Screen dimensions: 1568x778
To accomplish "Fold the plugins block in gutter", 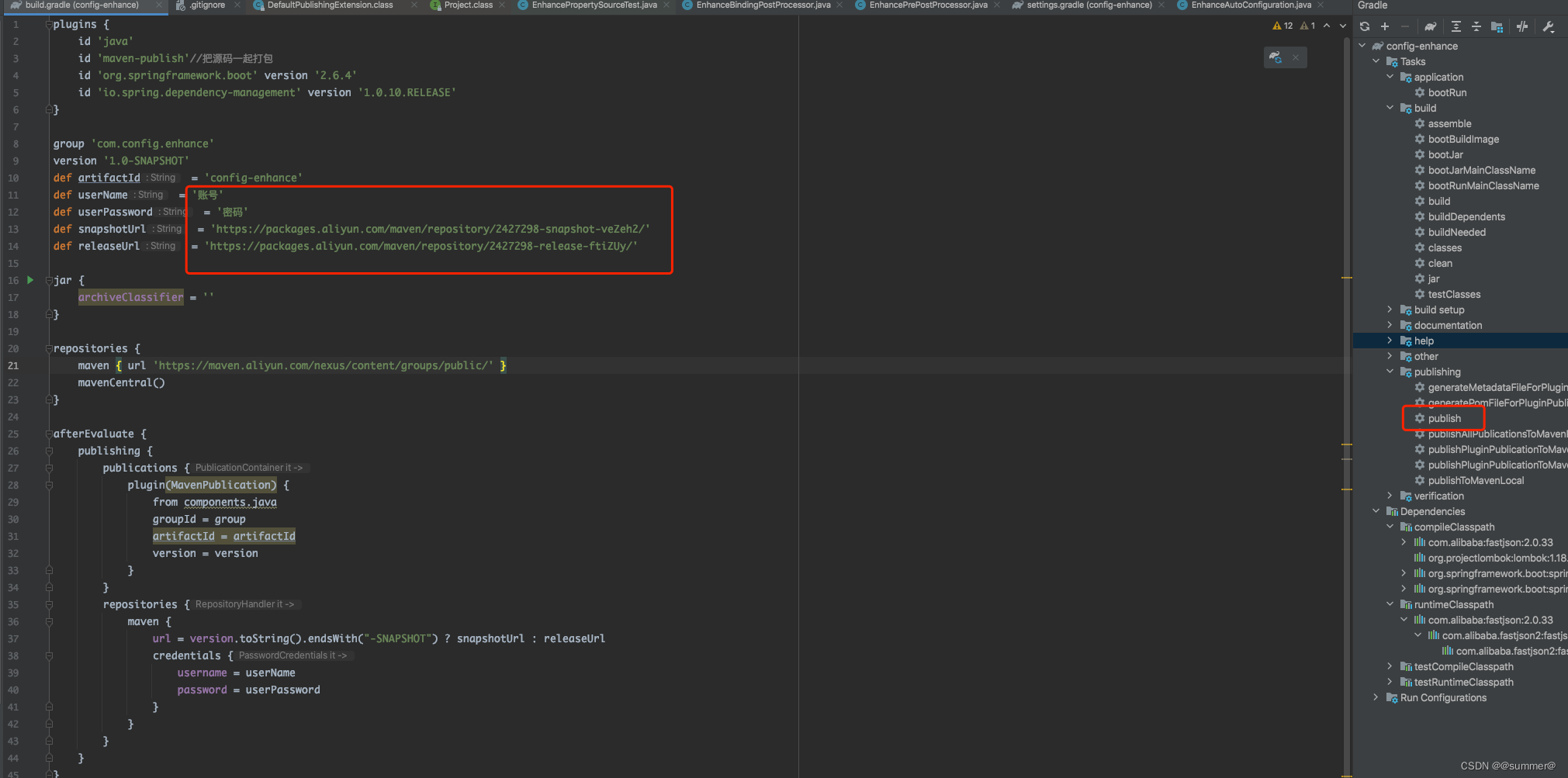I will pyautogui.click(x=49, y=24).
